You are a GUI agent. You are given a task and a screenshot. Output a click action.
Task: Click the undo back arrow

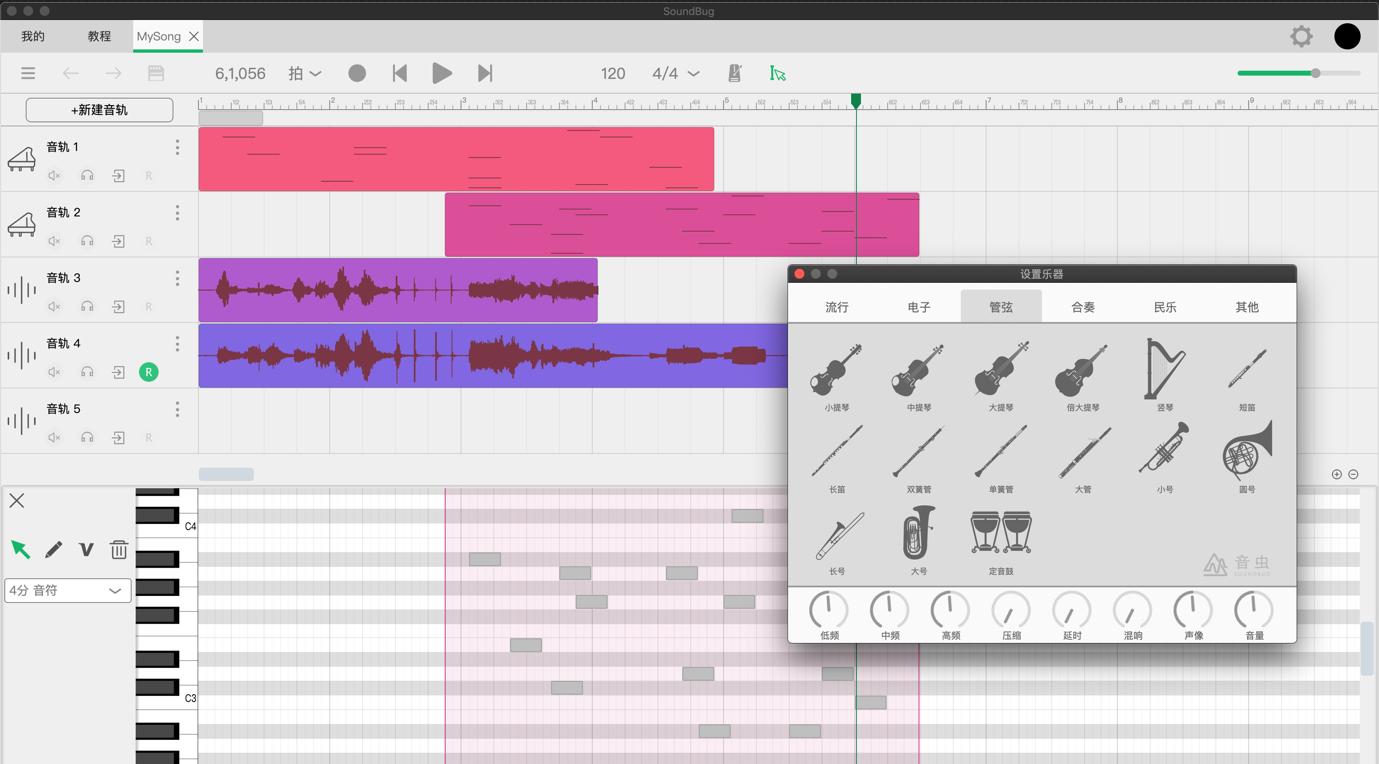pyautogui.click(x=70, y=73)
